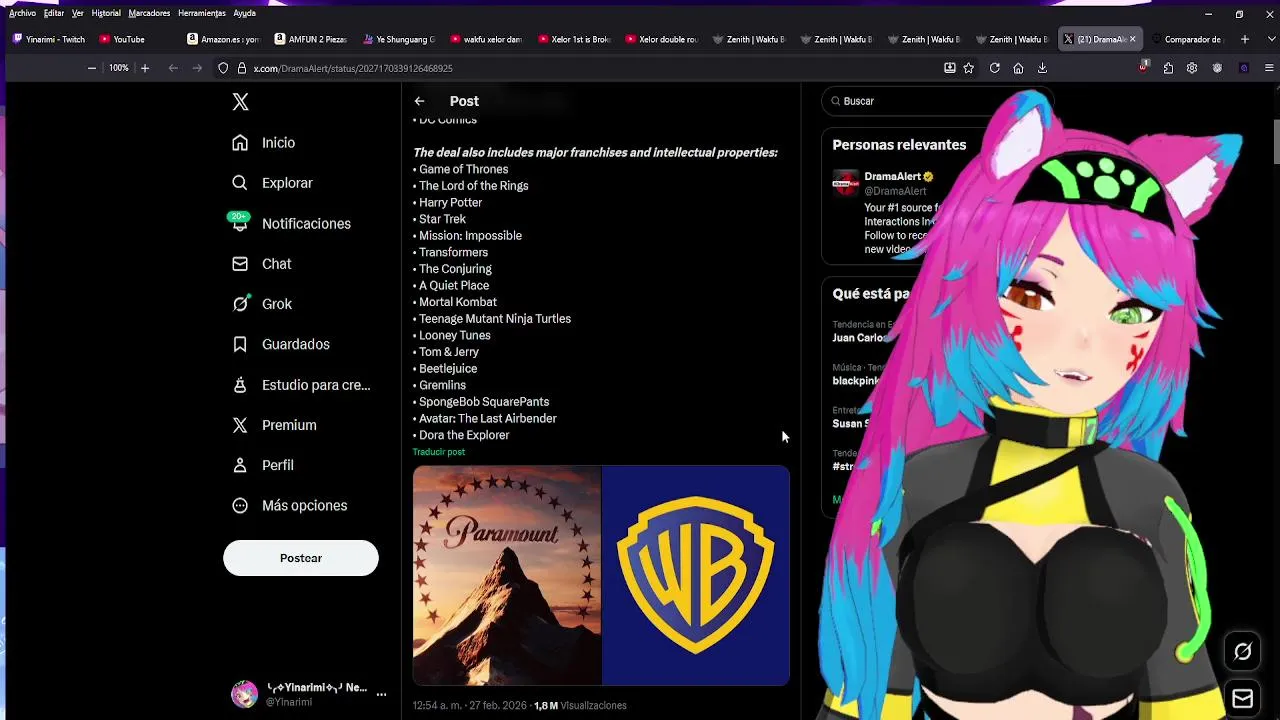Open the browser extensions puzzle icon
Image resolution: width=1280 pixels, height=720 pixels.
coord(1168,68)
